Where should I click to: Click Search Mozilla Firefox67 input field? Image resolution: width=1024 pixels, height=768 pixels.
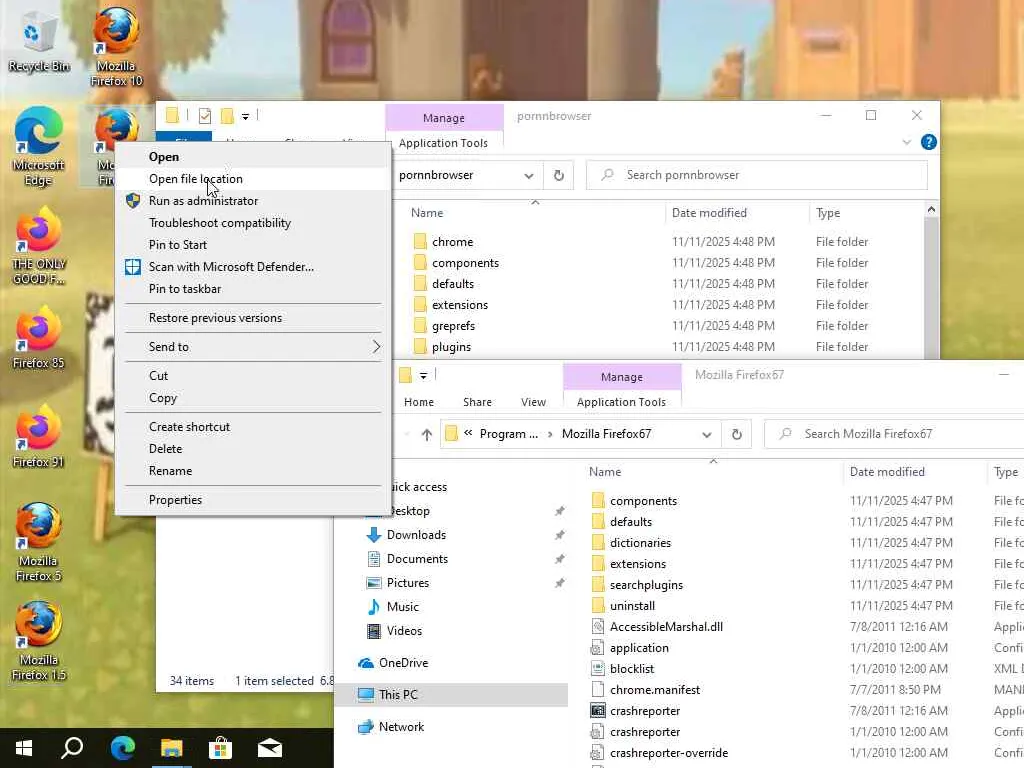[895, 434]
